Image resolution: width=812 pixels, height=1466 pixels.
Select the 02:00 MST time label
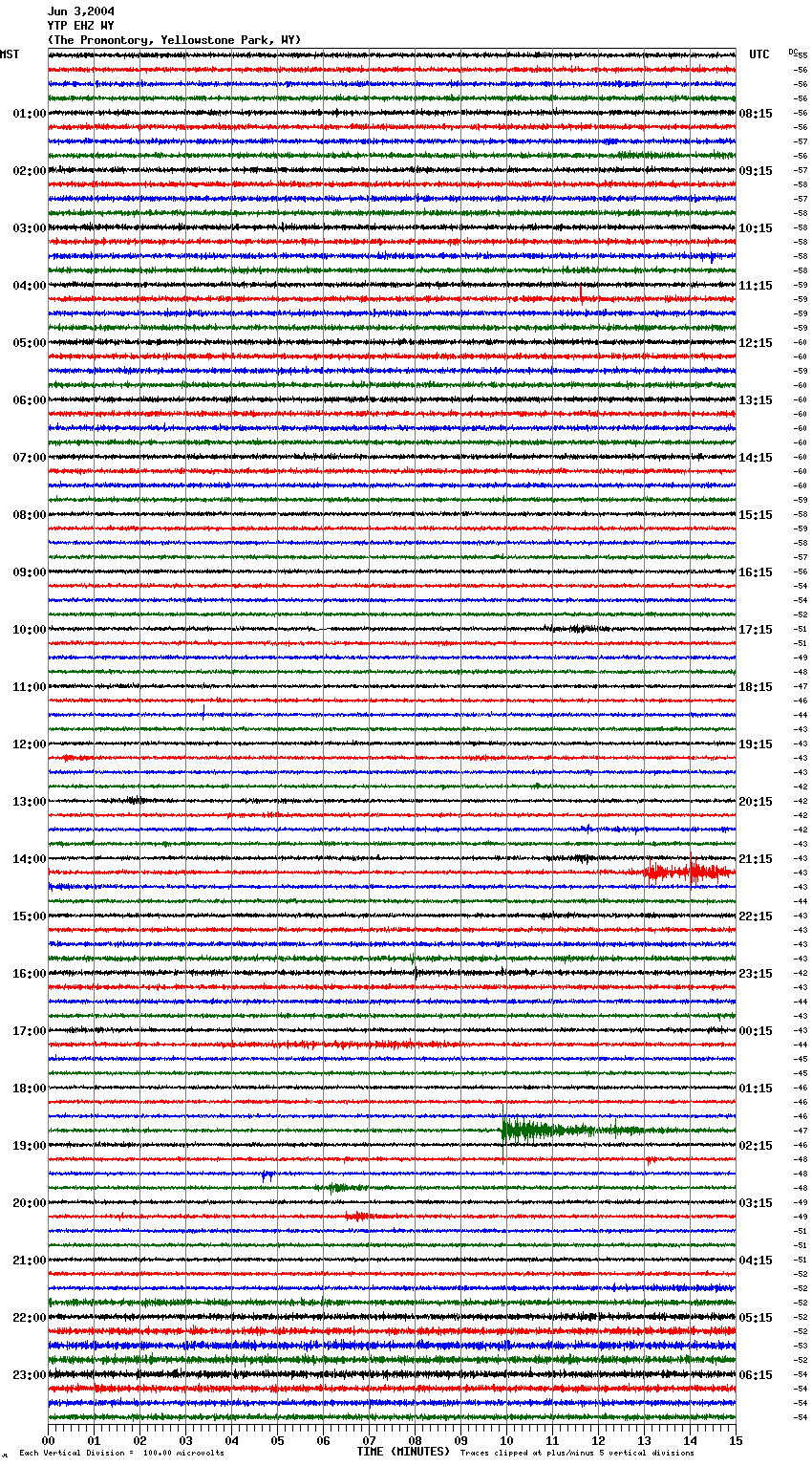pyautogui.click(x=29, y=171)
